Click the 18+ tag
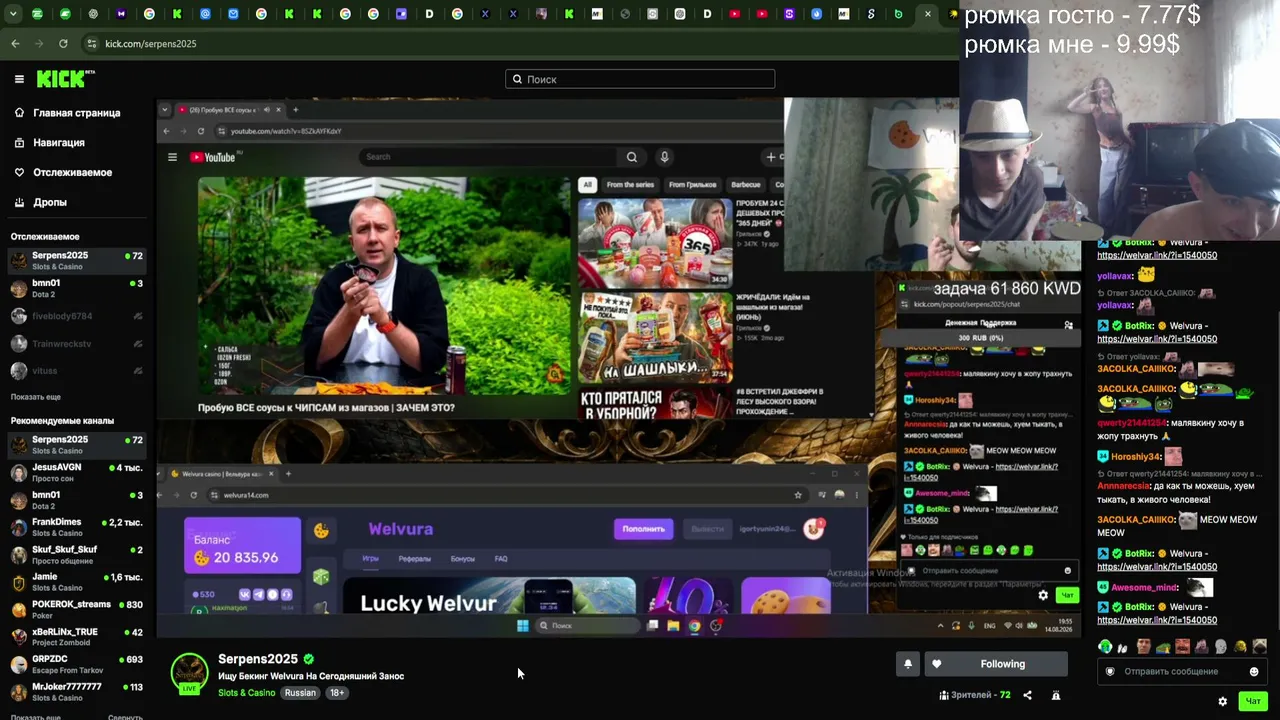This screenshot has width=1280, height=720. coord(337,693)
